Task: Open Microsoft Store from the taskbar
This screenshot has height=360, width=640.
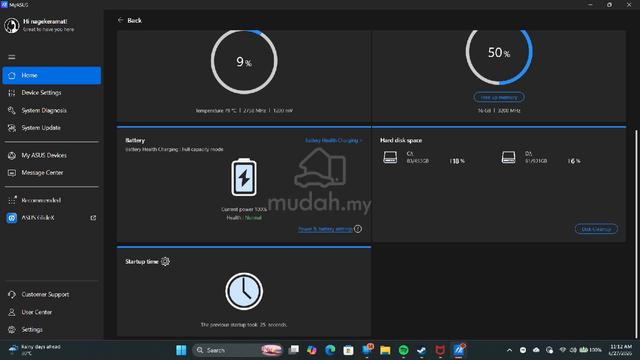Action: (348, 350)
